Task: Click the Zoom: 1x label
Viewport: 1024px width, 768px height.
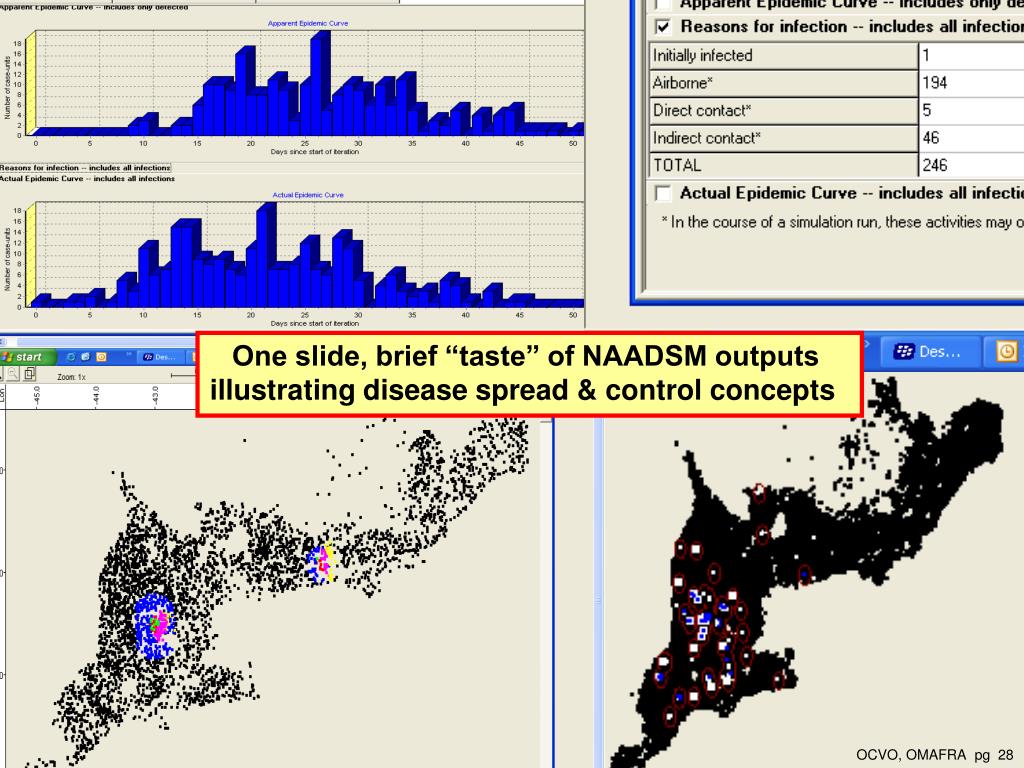Action: pyautogui.click(x=71, y=377)
